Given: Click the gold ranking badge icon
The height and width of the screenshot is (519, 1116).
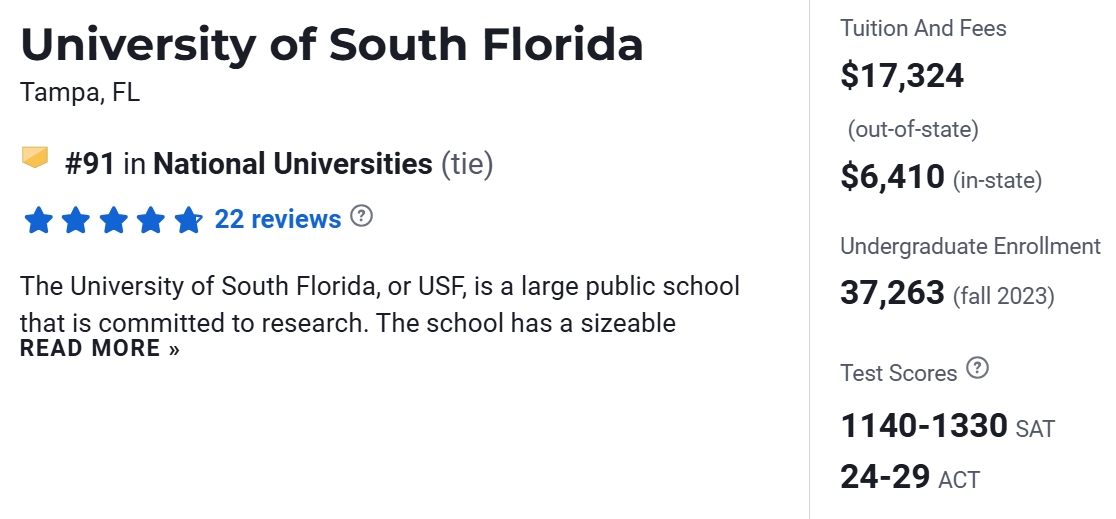Looking at the screenshot, I should [x=35, y=158].
